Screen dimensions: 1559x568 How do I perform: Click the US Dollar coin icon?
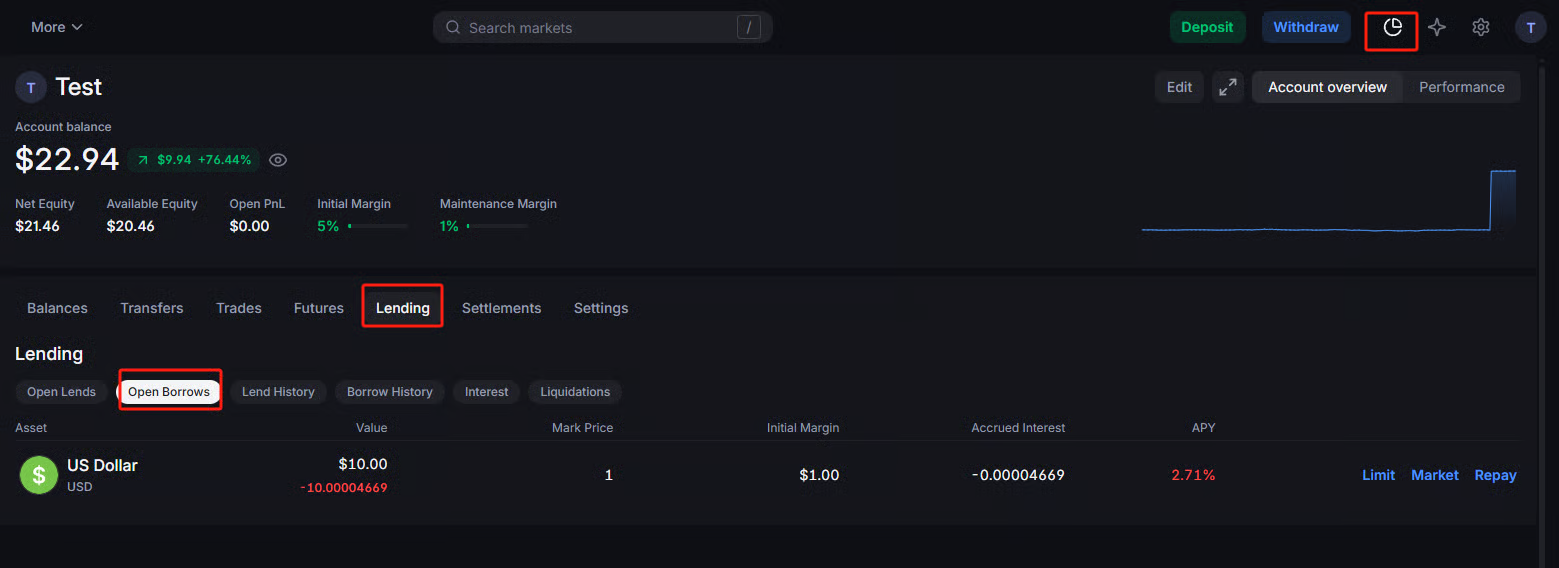pyautogui.click(x=39, y=475)
